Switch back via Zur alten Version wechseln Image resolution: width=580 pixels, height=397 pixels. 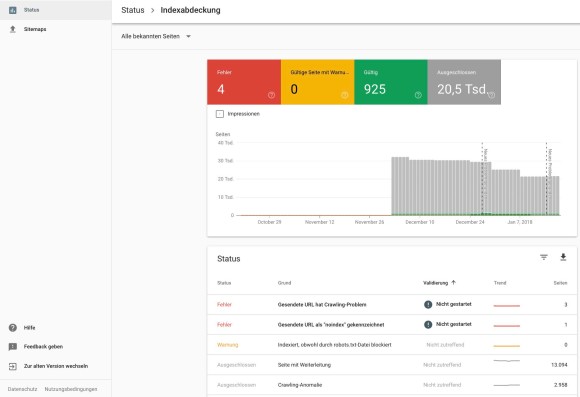point(56,366)
